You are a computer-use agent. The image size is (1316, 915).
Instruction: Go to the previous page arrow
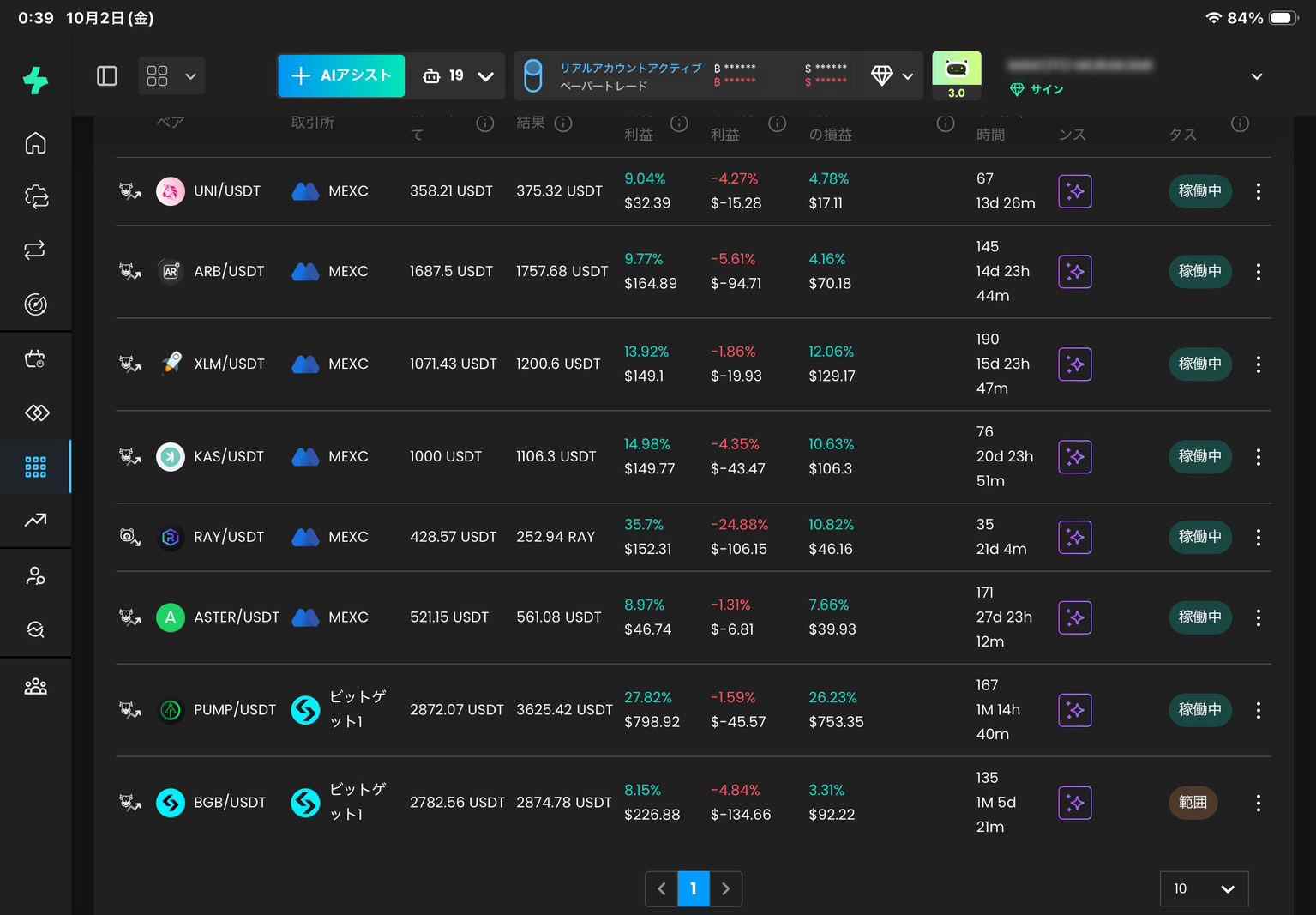pyautogui.click(x=662, y=889)
